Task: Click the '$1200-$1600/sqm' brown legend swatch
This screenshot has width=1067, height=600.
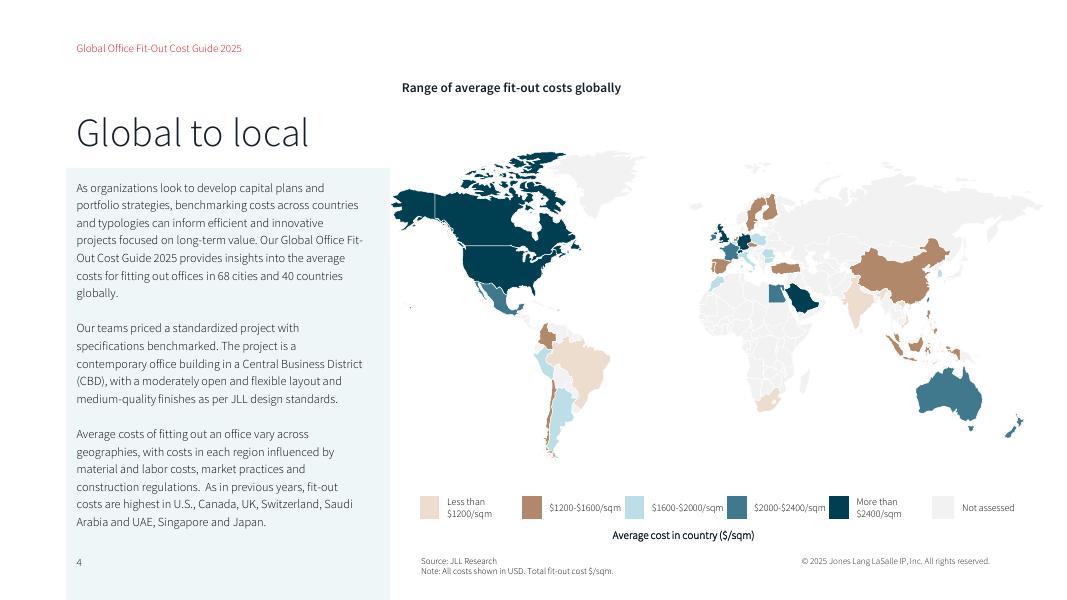Action: click(x=532, y=507)
